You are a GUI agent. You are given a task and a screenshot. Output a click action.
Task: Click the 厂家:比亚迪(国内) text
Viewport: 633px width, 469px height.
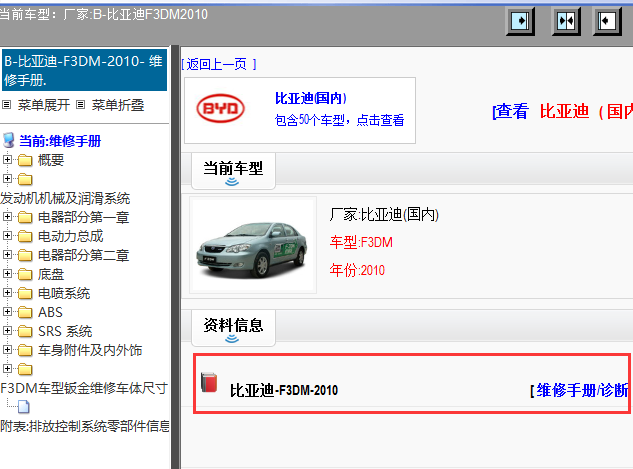[x=384, y=214]
